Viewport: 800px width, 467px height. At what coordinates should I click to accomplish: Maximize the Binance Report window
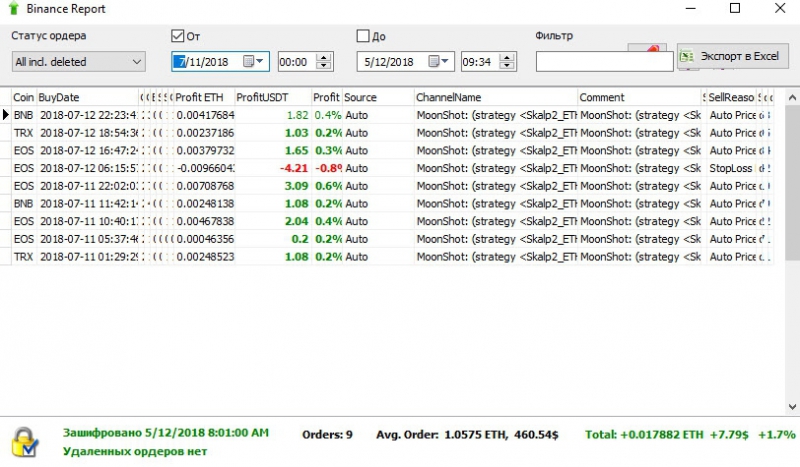[735, 8]
